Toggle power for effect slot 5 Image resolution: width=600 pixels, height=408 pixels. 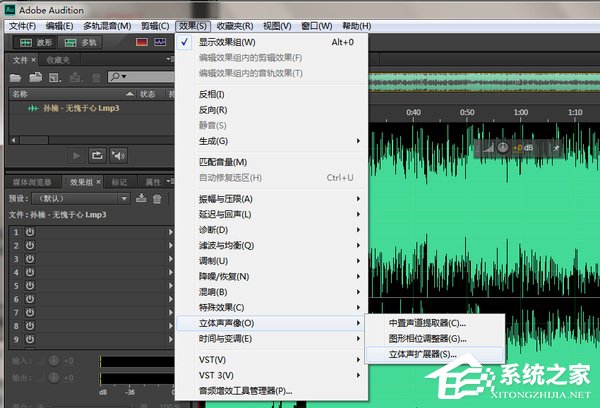[30, 286]
